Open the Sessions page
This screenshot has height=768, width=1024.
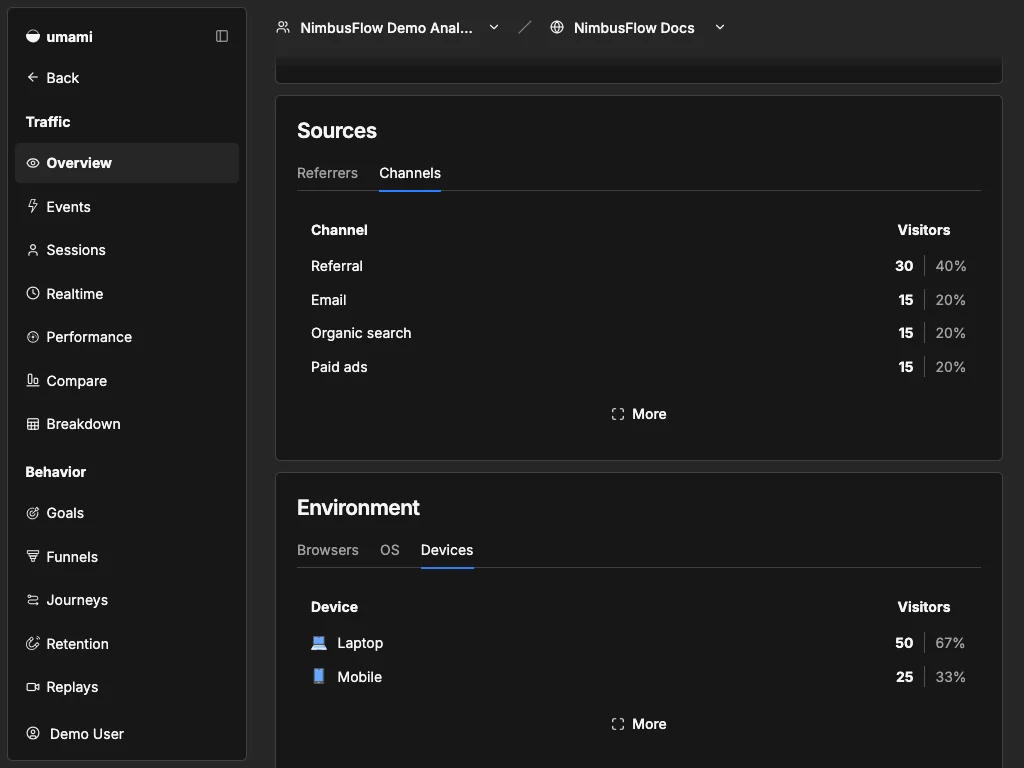click(x=127, y=249)
